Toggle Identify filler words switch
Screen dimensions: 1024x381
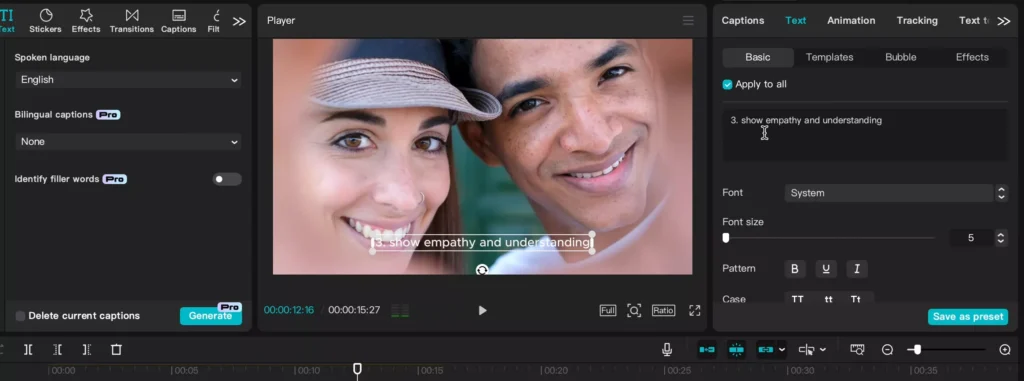[x=227, y=179]
